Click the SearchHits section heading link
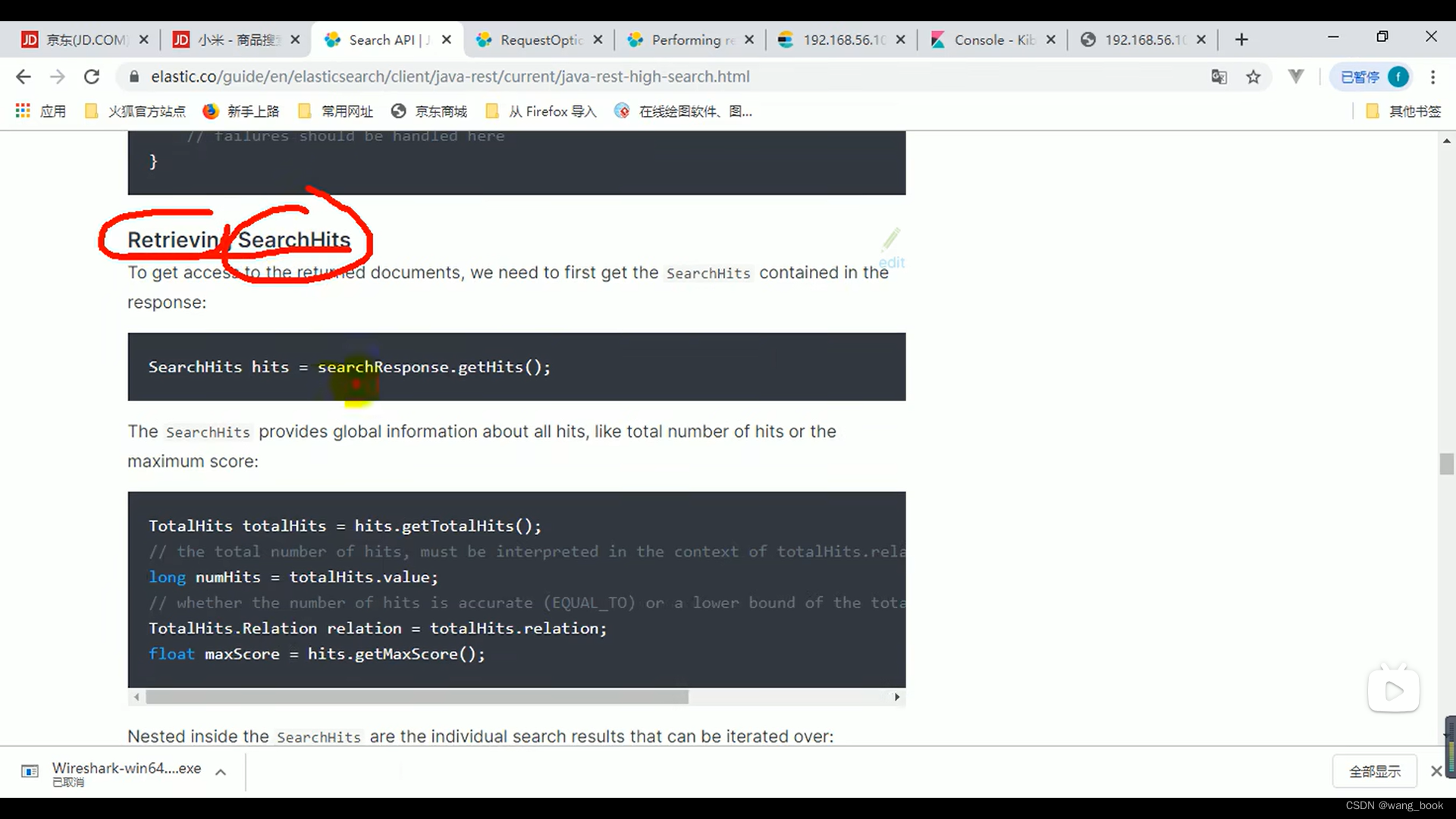Screen dimensions: 1456x819 point(238,239)
